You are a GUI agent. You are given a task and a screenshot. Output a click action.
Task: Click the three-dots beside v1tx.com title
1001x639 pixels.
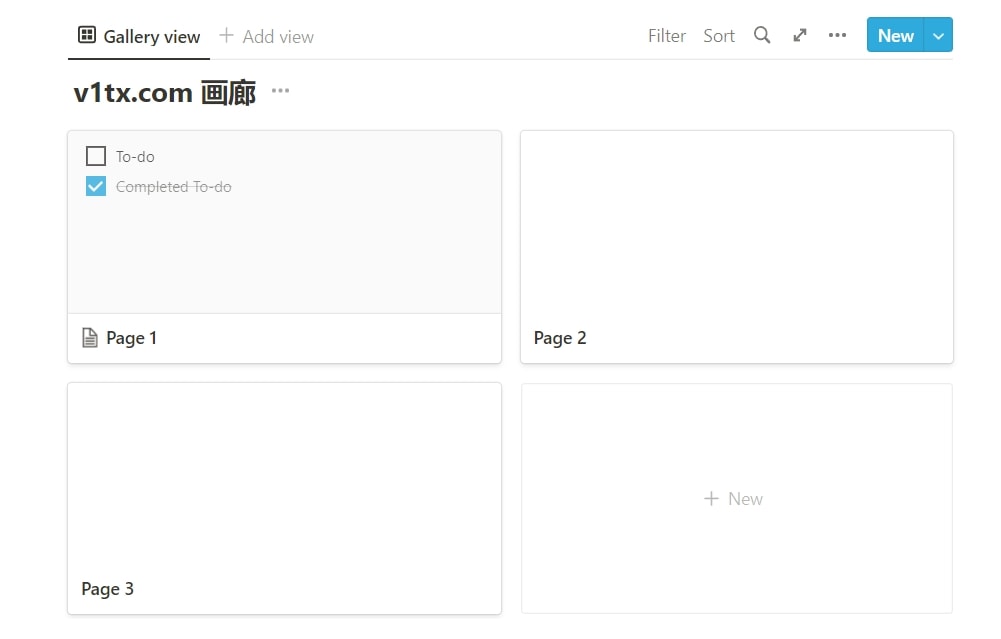tap(280, 92)
